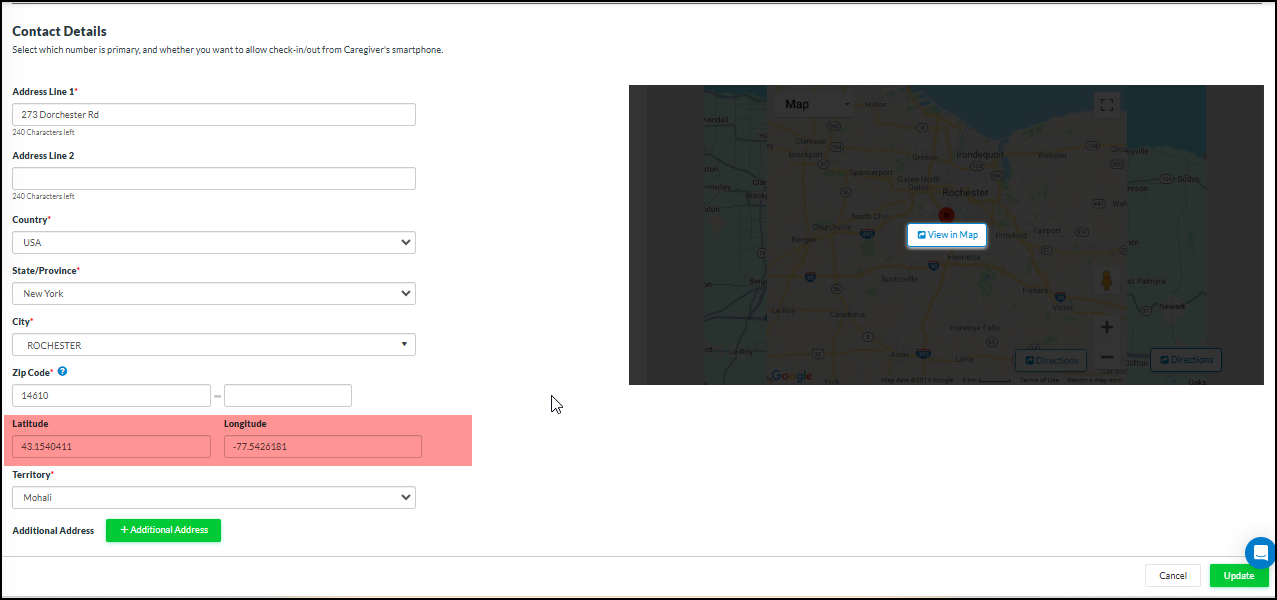Screen dimensions: 1277x600
Task: Click inside the Latitude input field
Action: coord(110,446)
